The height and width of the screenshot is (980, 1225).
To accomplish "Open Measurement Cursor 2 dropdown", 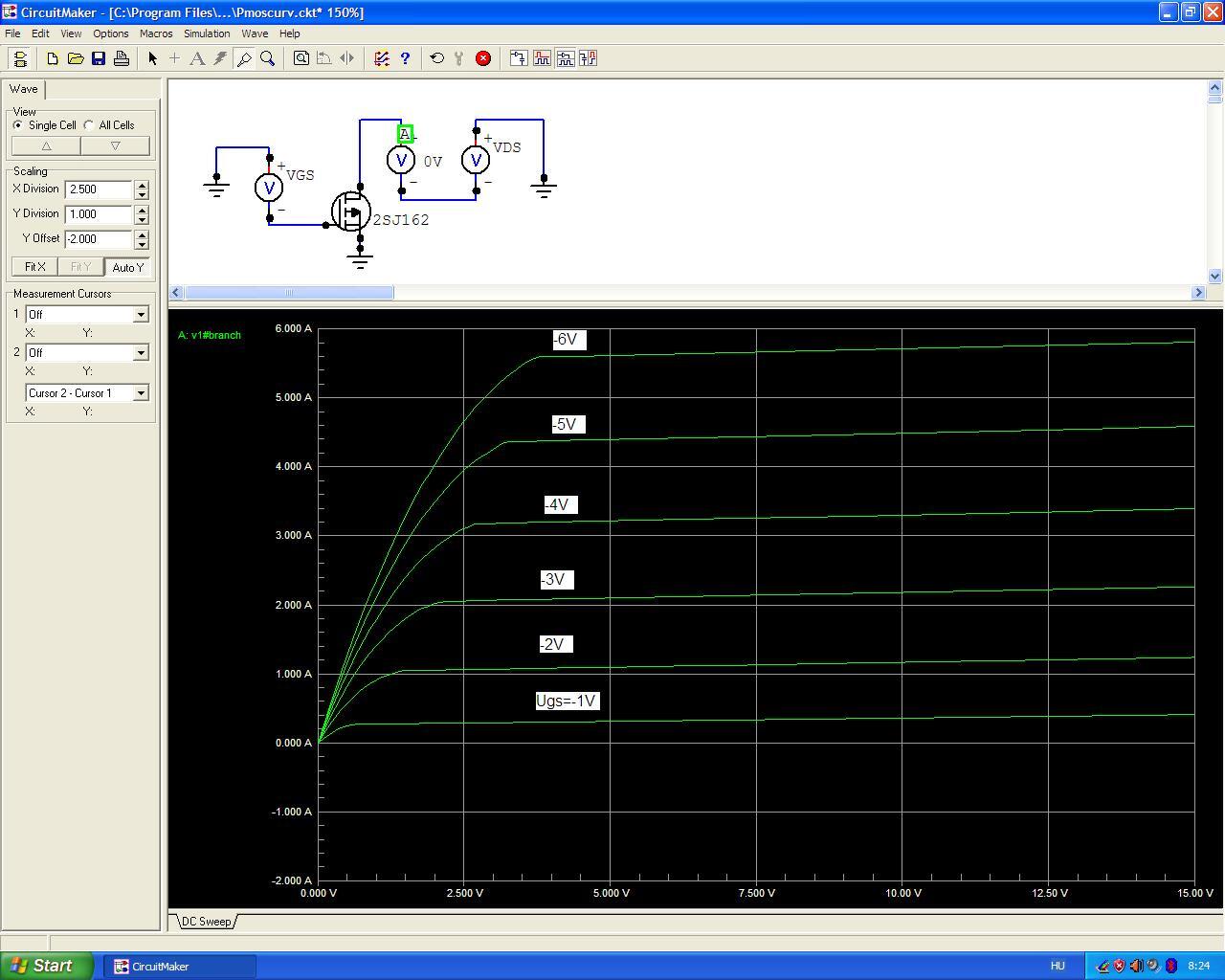I will coord(141,353).
